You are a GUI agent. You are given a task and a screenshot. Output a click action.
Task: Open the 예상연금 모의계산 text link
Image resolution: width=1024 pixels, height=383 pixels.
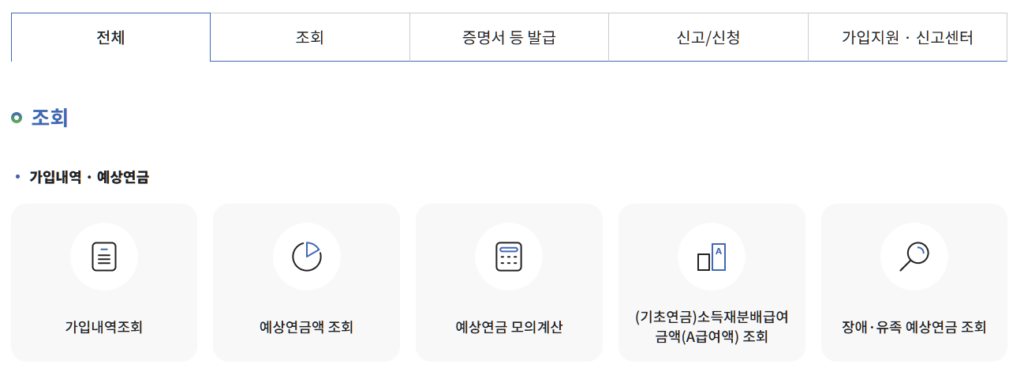click(x=509, y=327)
